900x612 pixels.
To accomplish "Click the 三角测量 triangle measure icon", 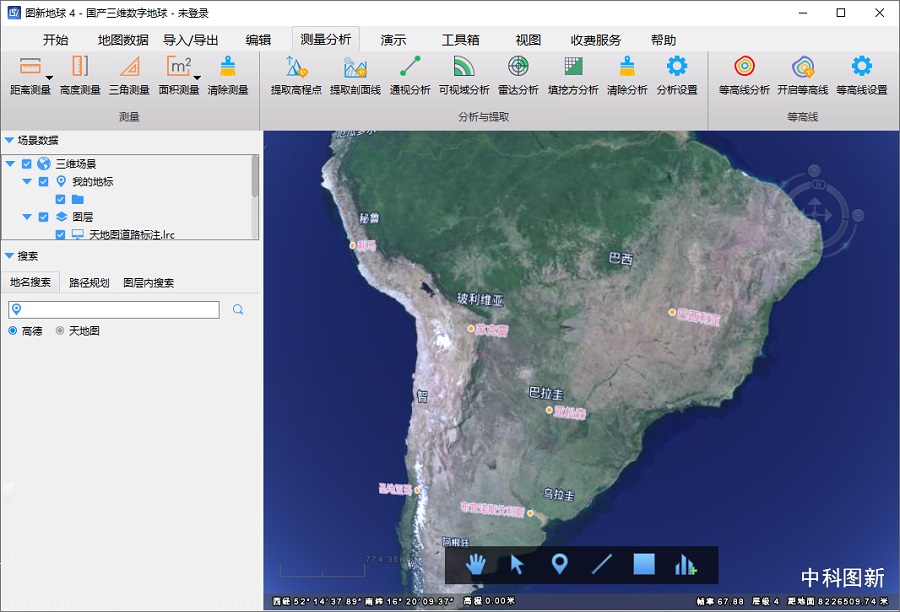I will coord(129,75).
